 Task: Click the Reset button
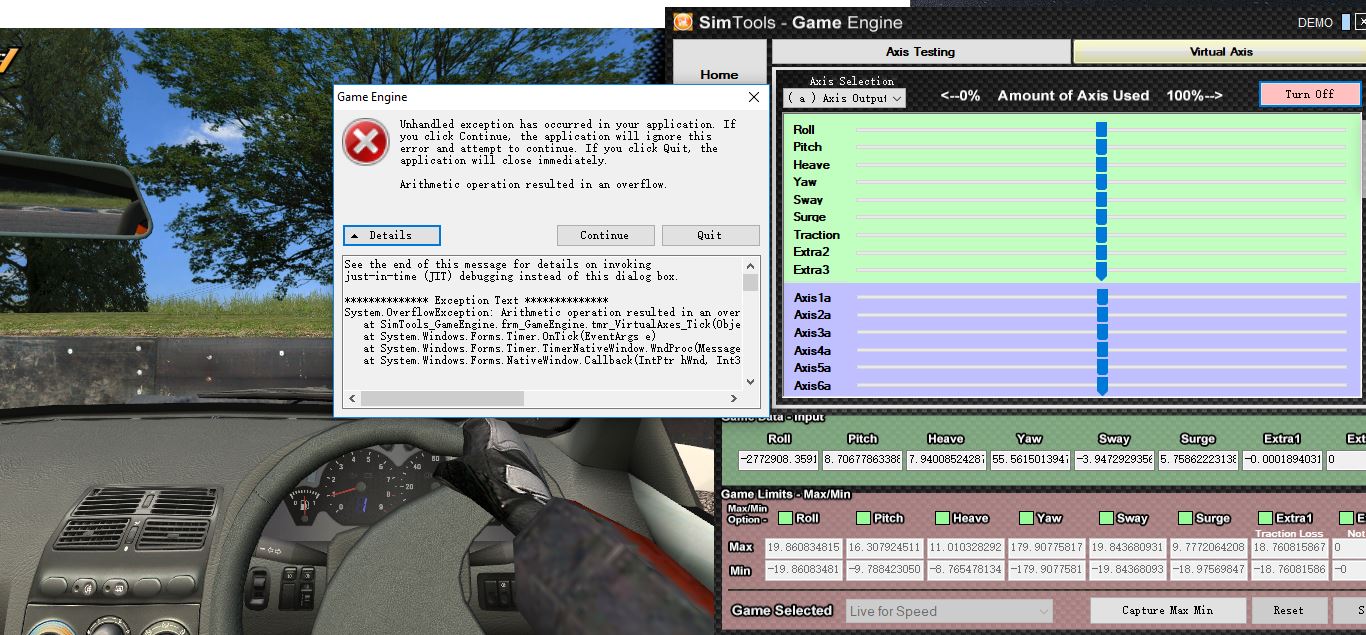pos(1288,610)
